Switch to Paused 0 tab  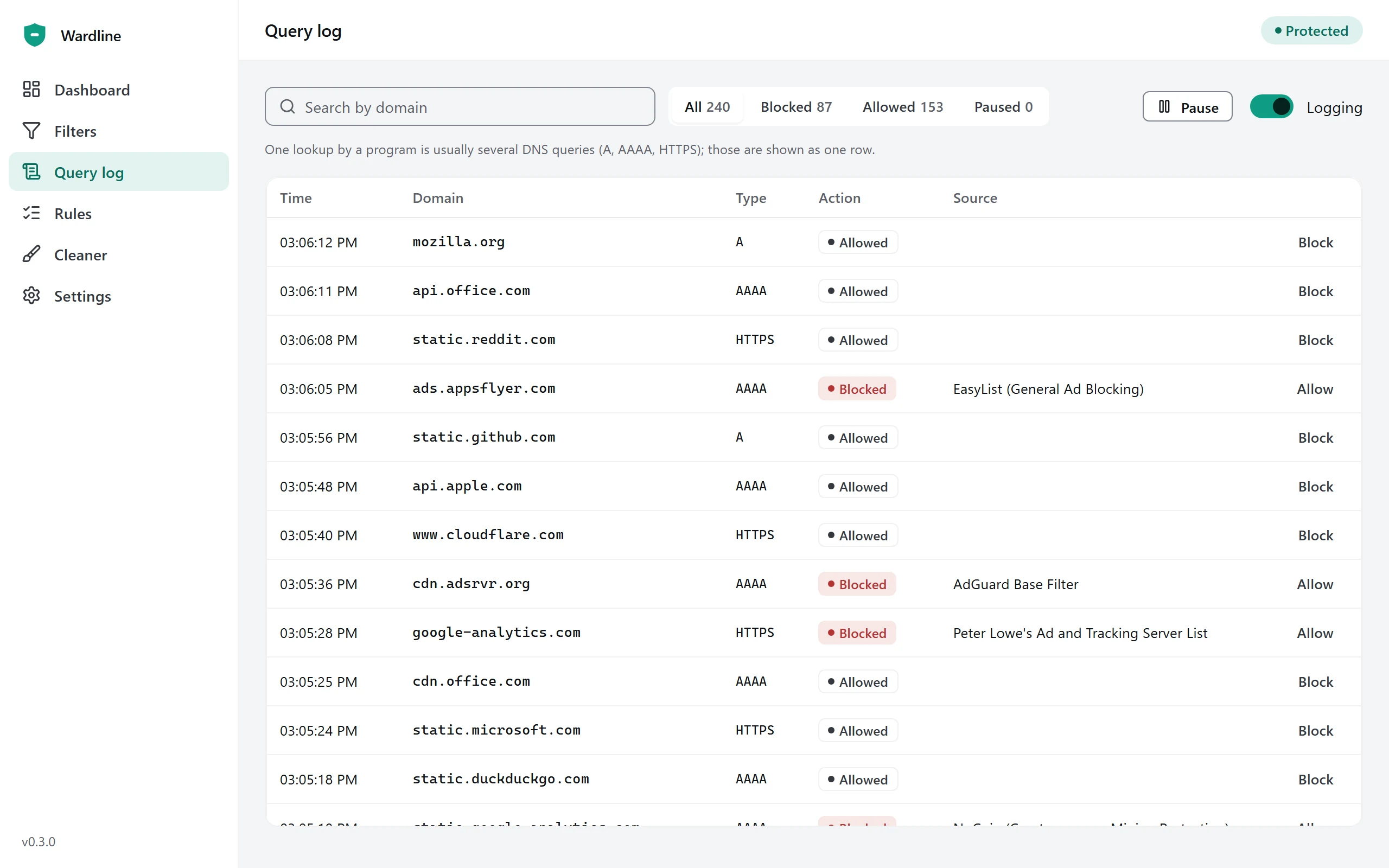[x=1003, y=107]
